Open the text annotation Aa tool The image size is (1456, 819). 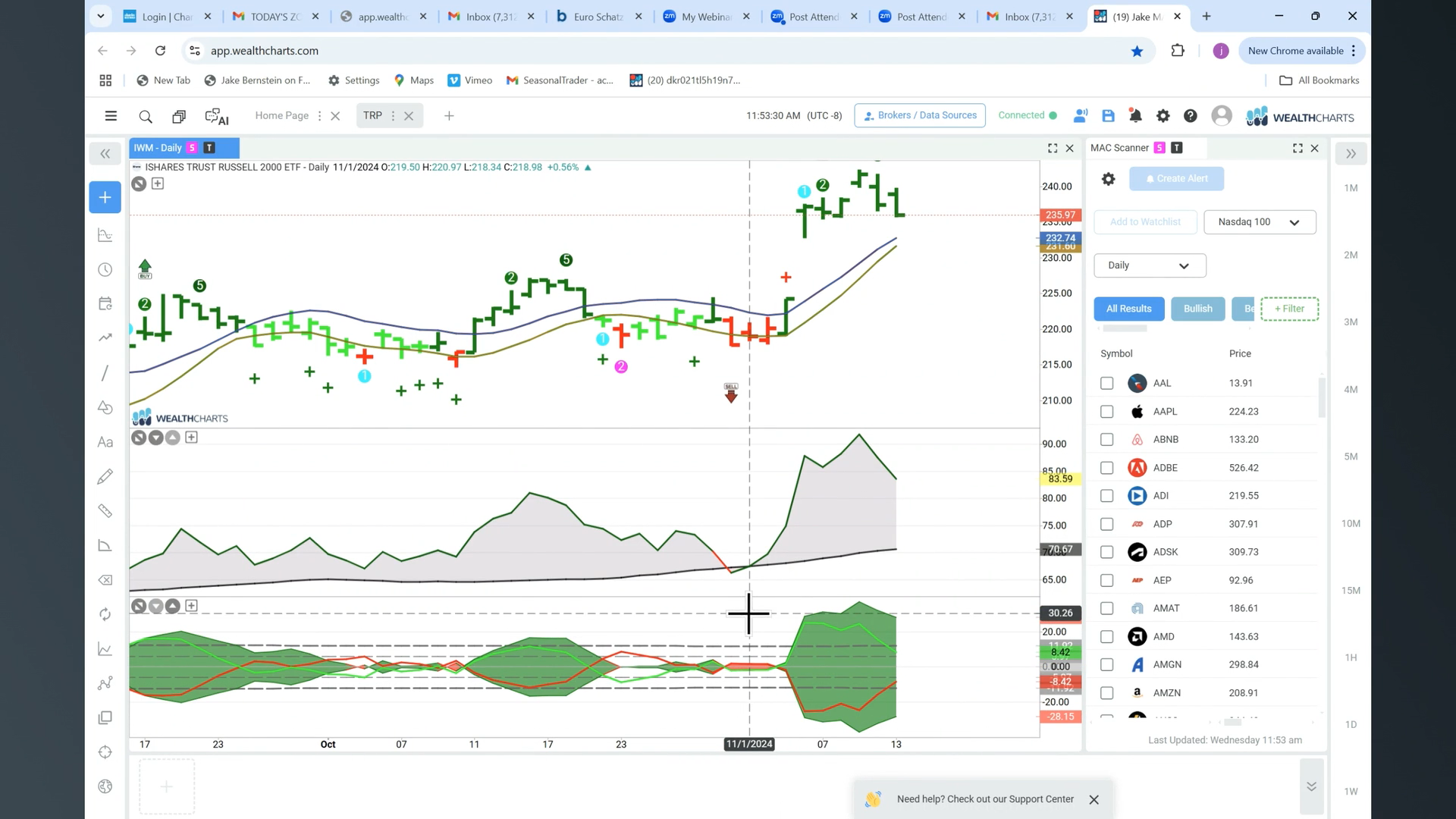(105, 442)
